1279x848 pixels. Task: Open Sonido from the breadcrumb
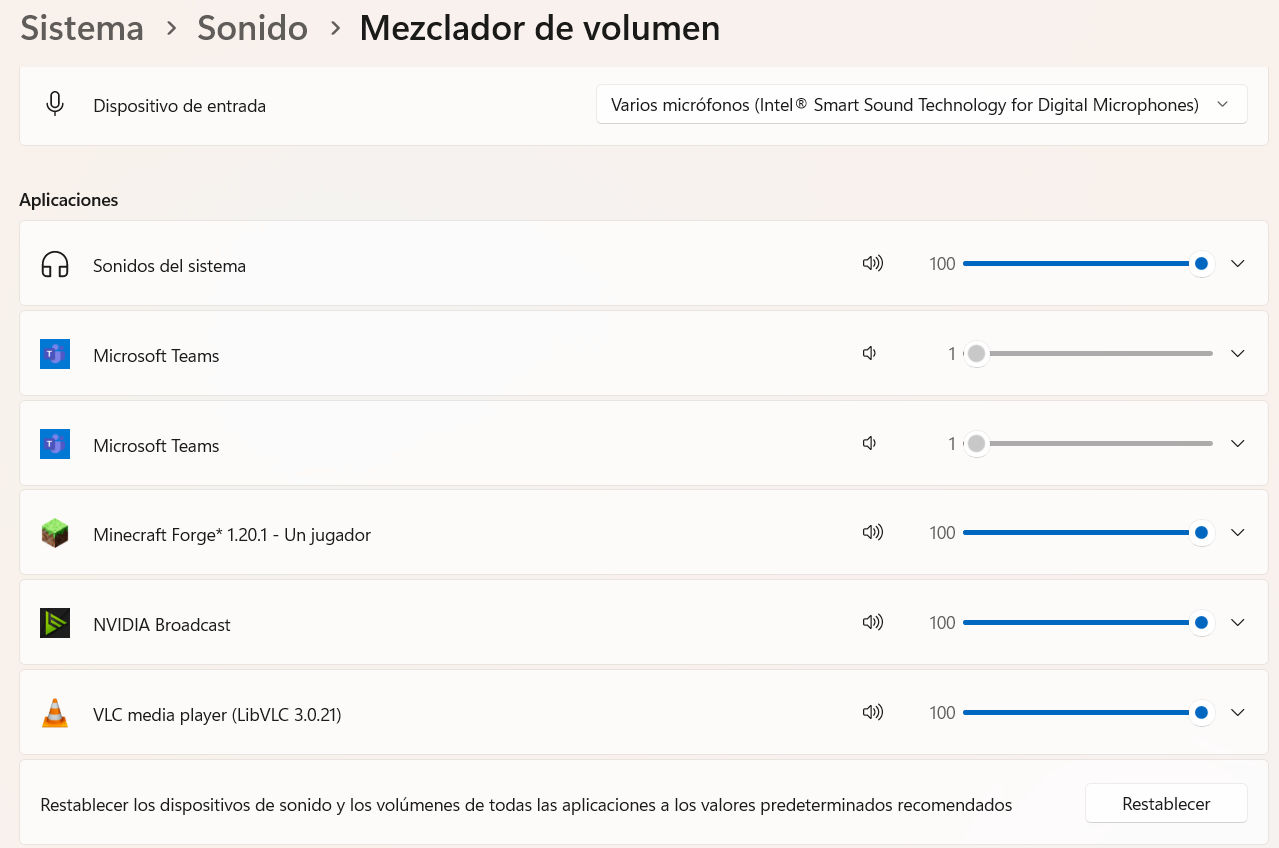[252, 28]
